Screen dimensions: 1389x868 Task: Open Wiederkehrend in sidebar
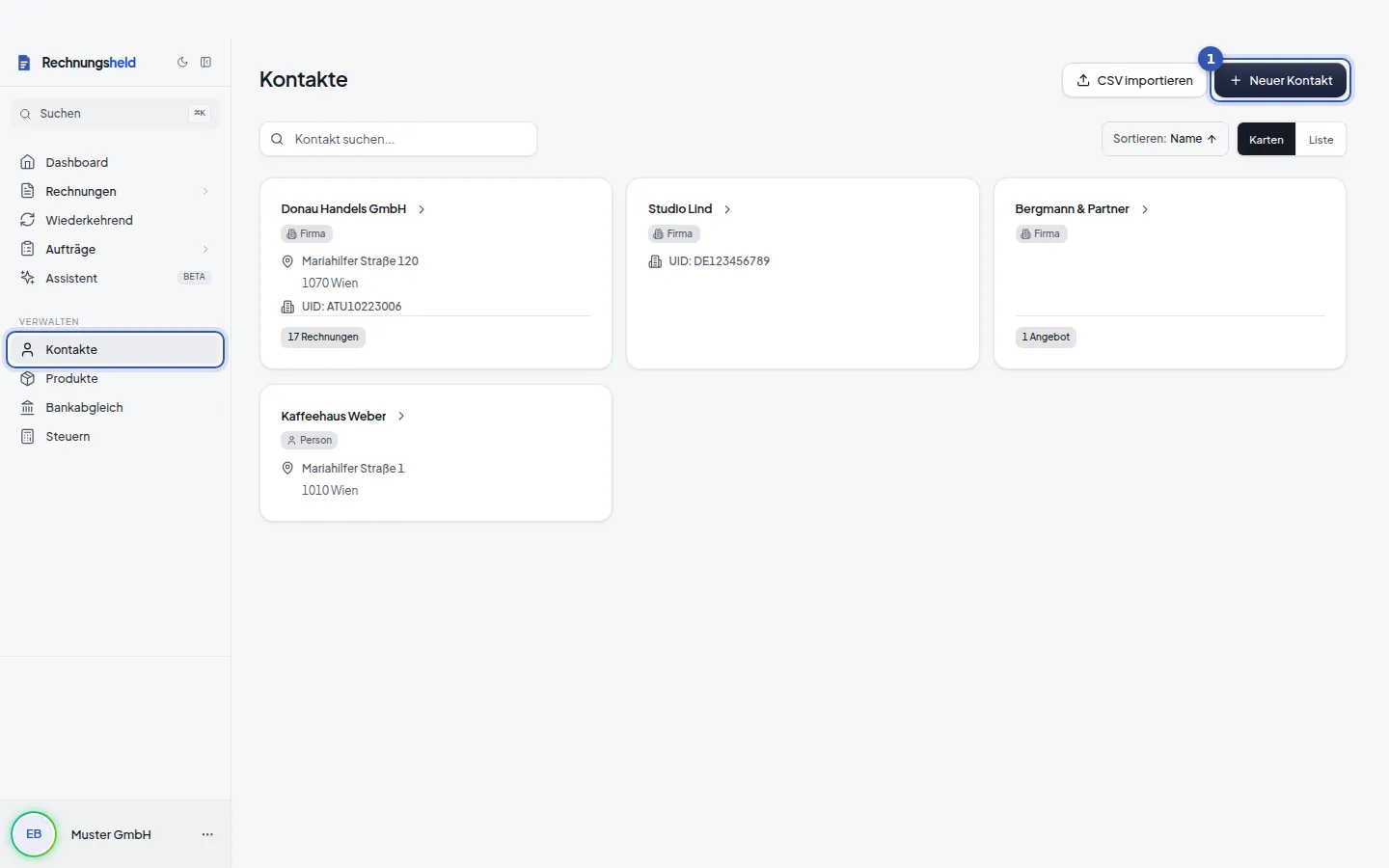(x=116, y=220)
